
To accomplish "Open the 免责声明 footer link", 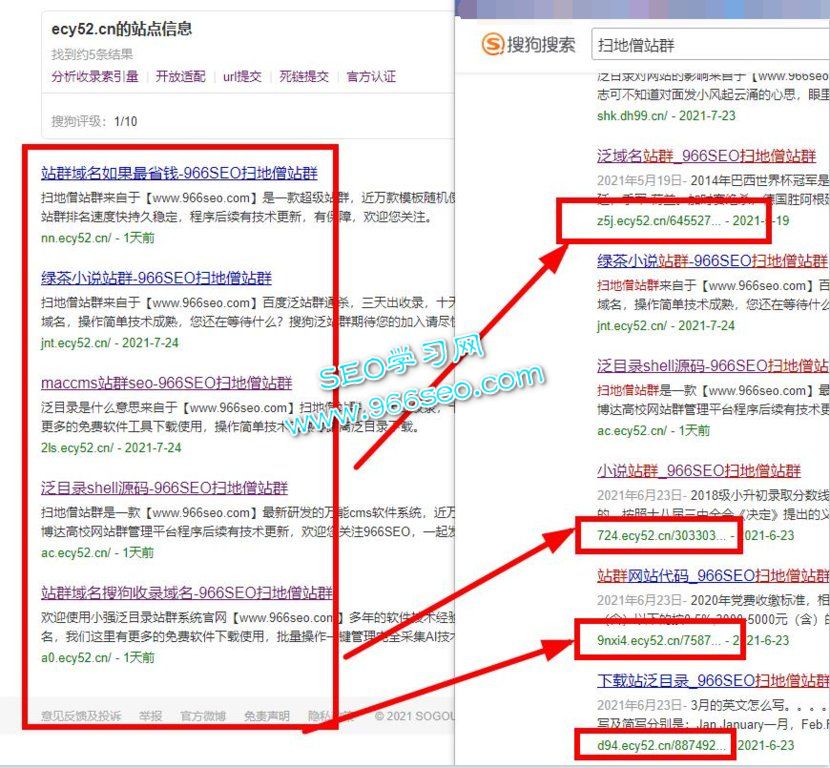I will [267, 716].
